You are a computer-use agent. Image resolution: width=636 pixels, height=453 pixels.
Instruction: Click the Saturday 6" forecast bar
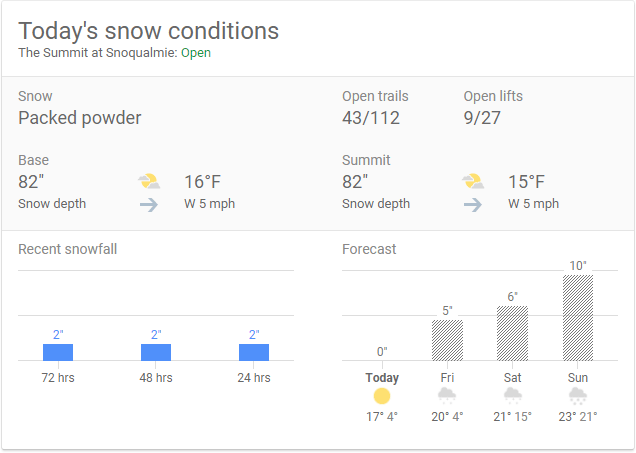pos(512,333)
